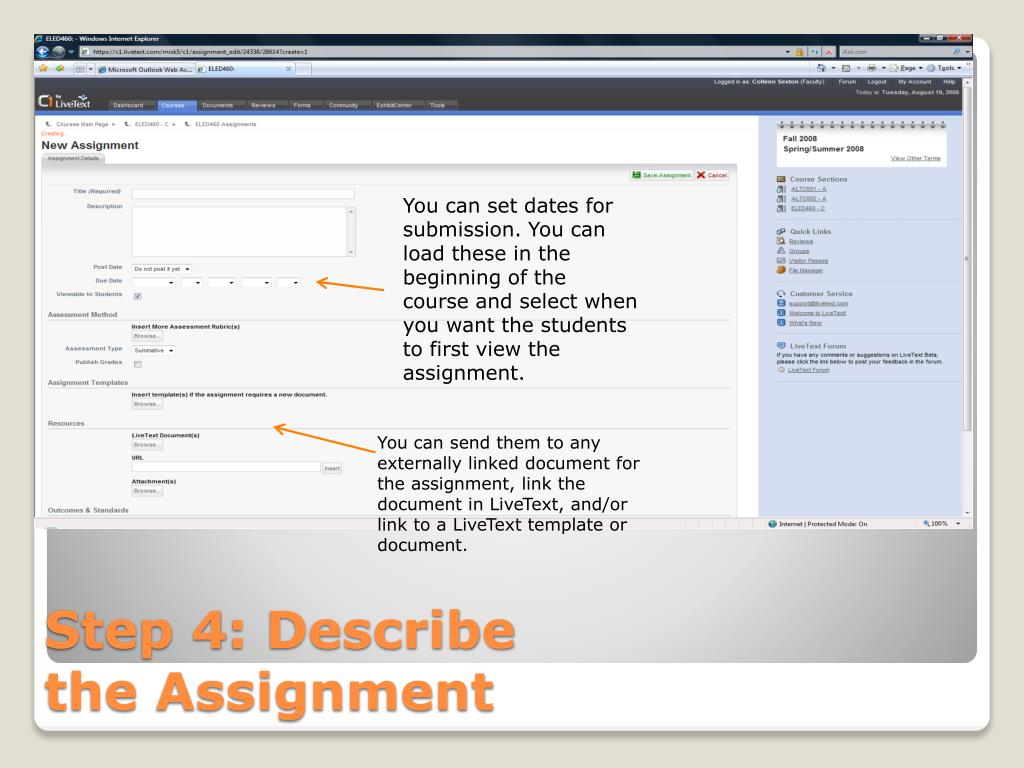Click the Courses Main Page breadcrumb
This screenshot has height=768, width=1024.
pos(82,124)
